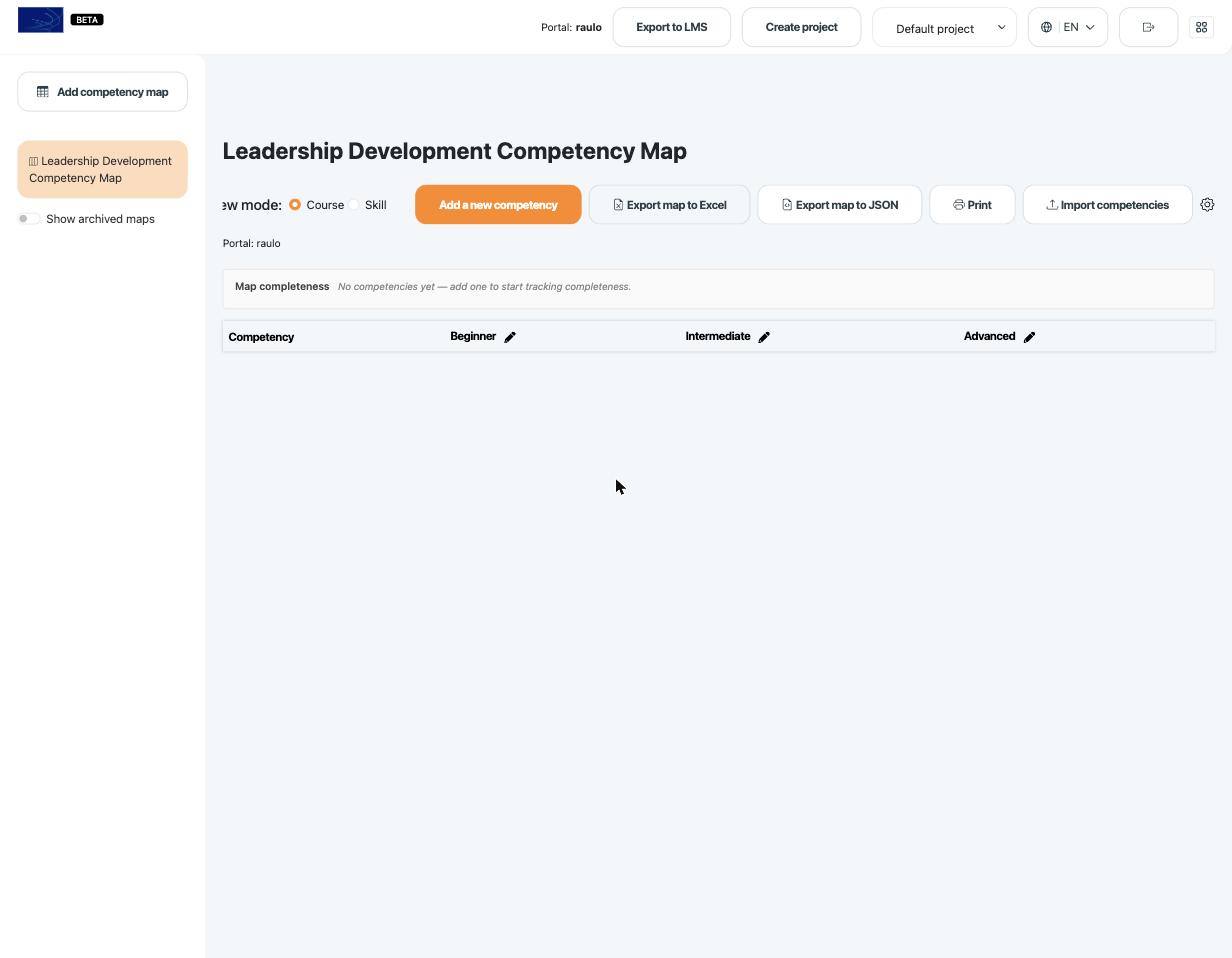
Task: Click Import competencies button
Action: click(x=1107, y=205)
